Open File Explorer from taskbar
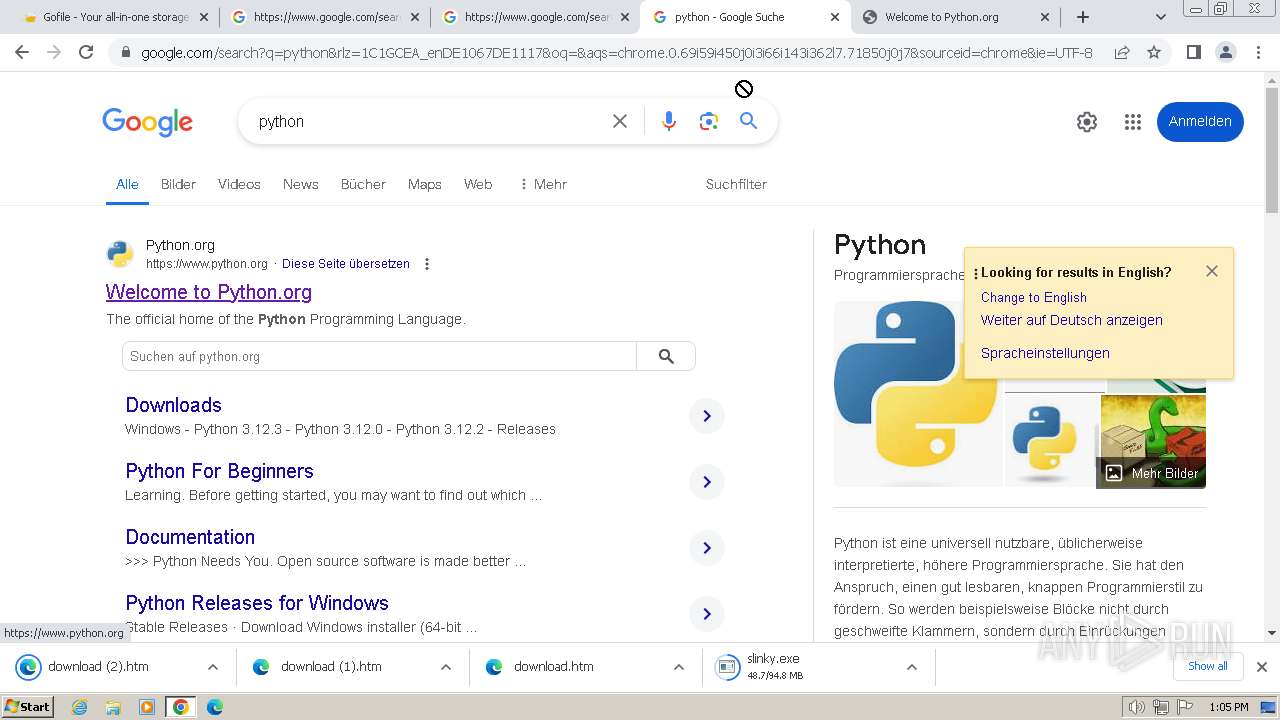The image size is (1280, 720). tap(113, 707)
